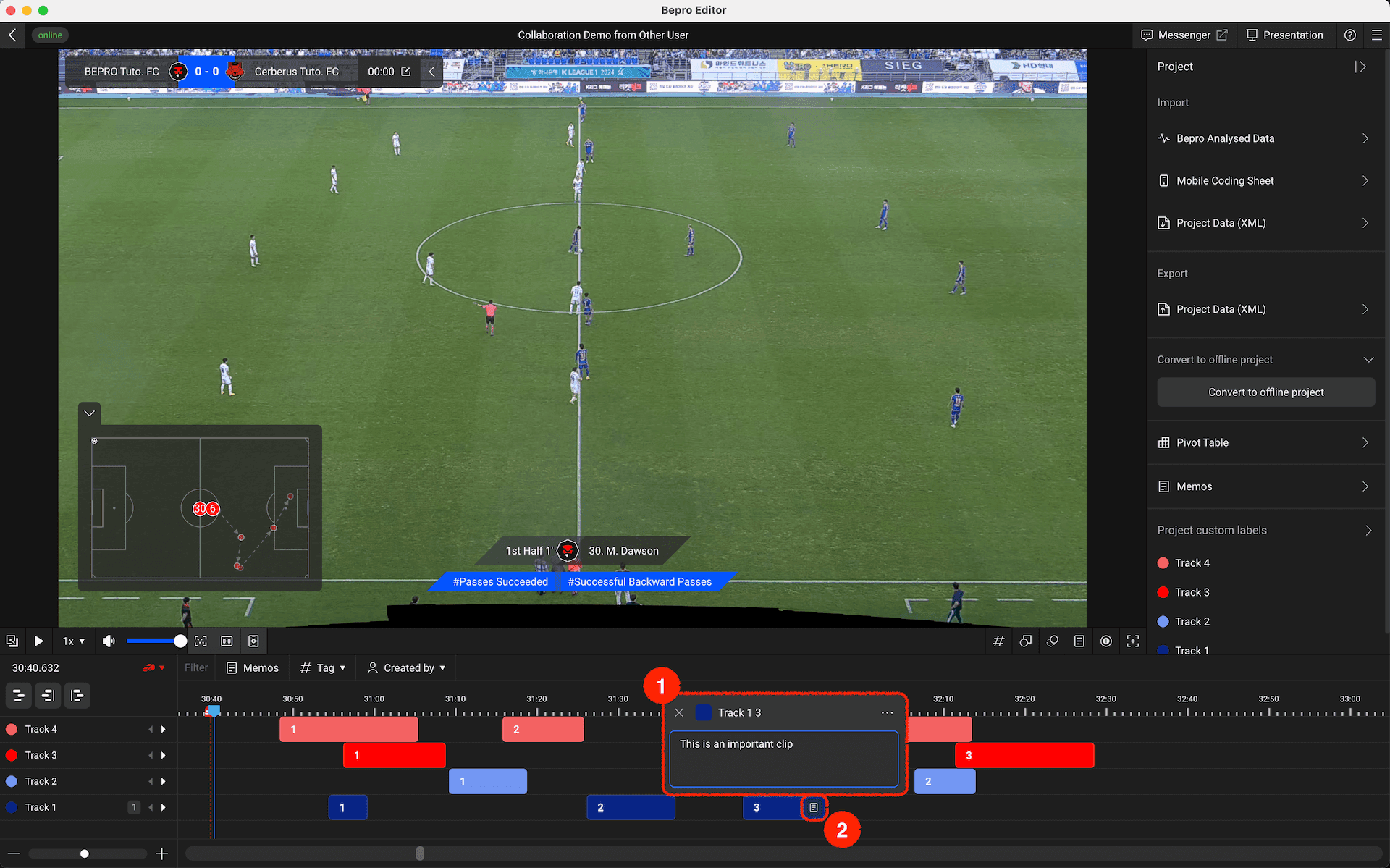
Task: Click the fullscreen focus icon in video toolbar
Action: [1133, 641]
